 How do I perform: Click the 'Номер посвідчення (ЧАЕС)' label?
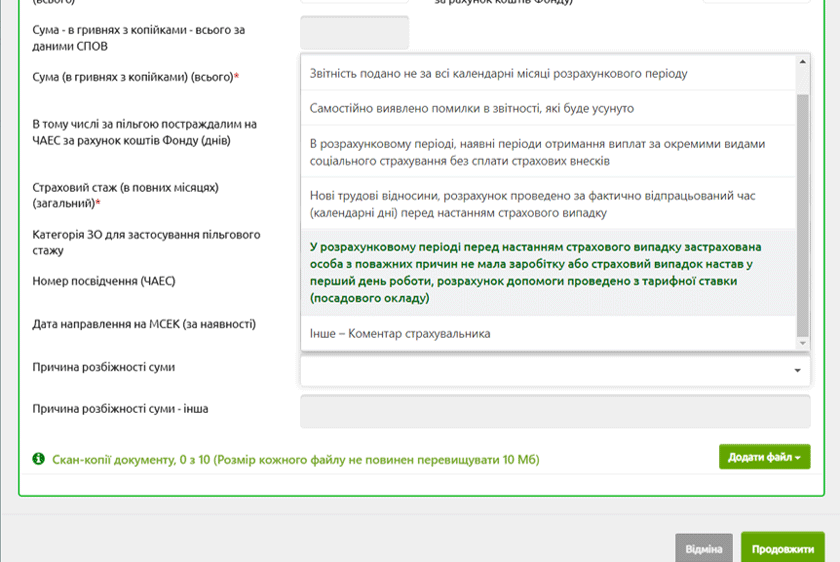point(104,281)
